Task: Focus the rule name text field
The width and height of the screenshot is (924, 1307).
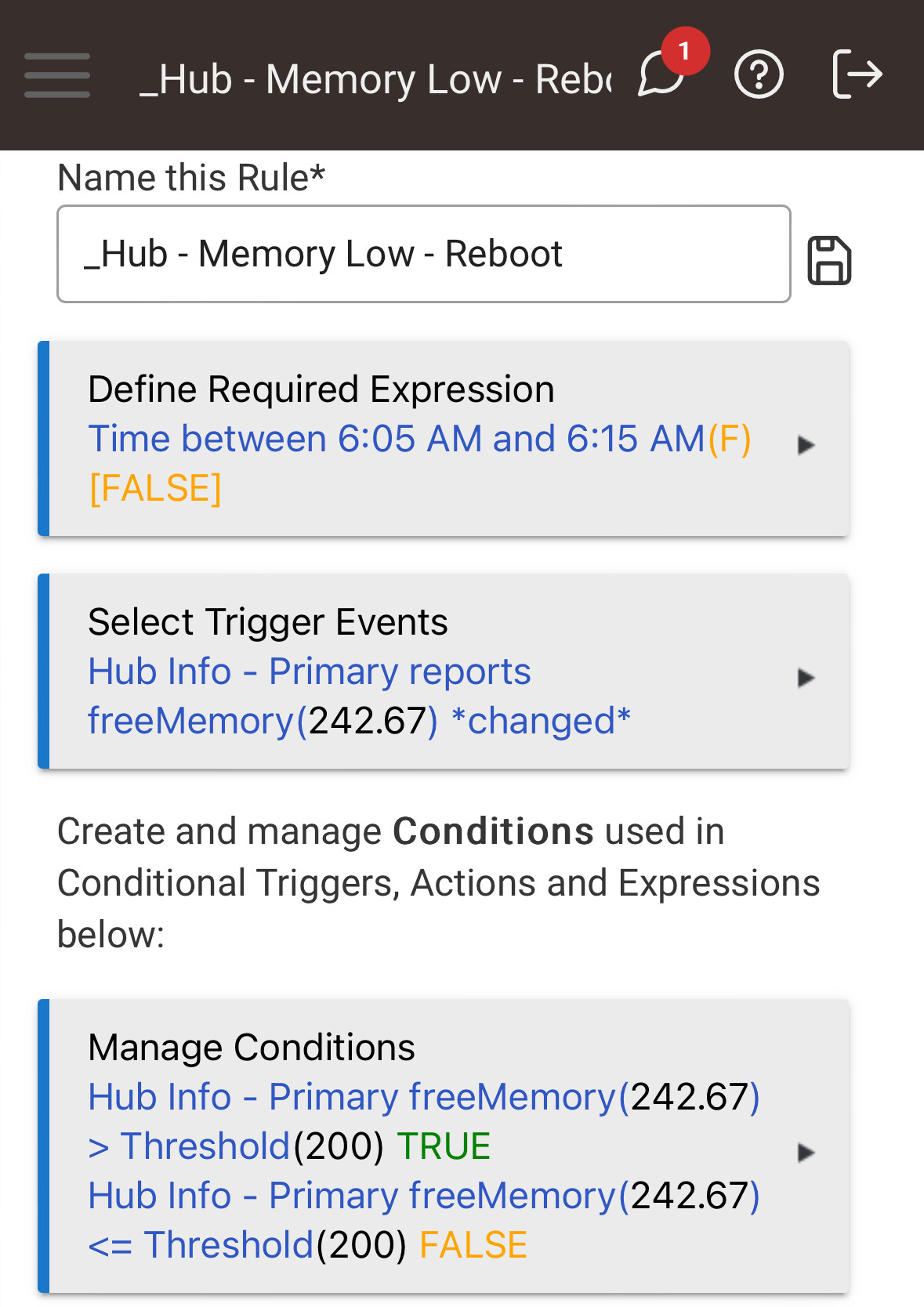Action: [x=423, y=254]
